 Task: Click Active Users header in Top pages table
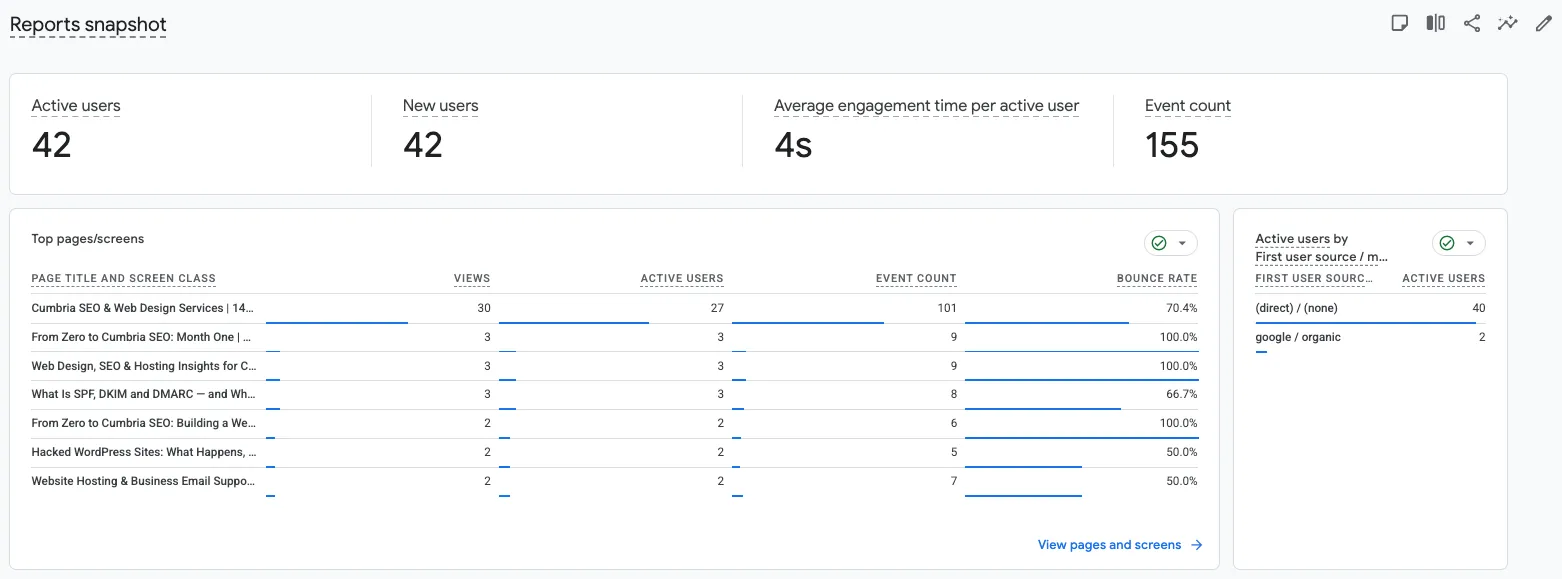tap(682, 279)
